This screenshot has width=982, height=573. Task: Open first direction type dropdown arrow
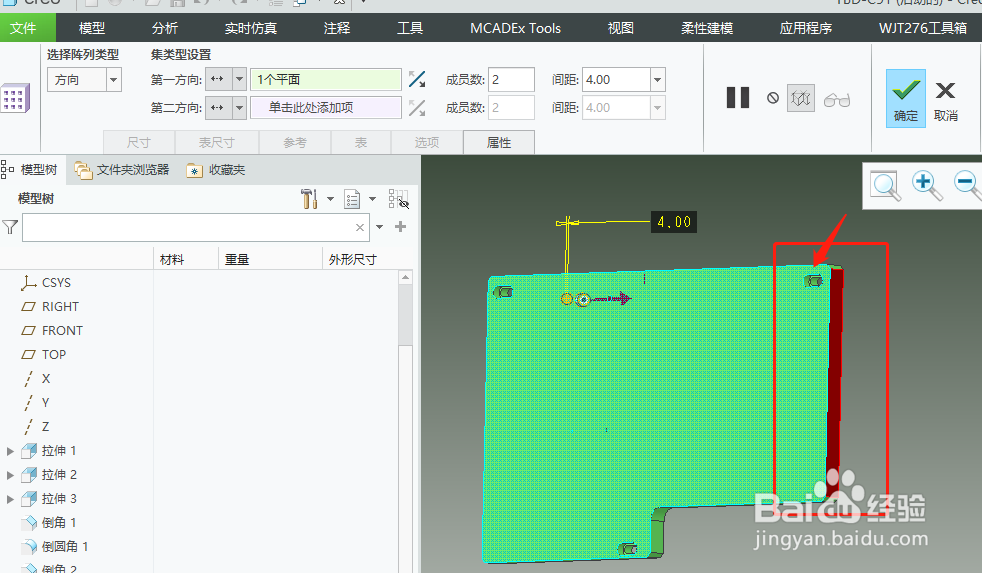tap(239, 80)
